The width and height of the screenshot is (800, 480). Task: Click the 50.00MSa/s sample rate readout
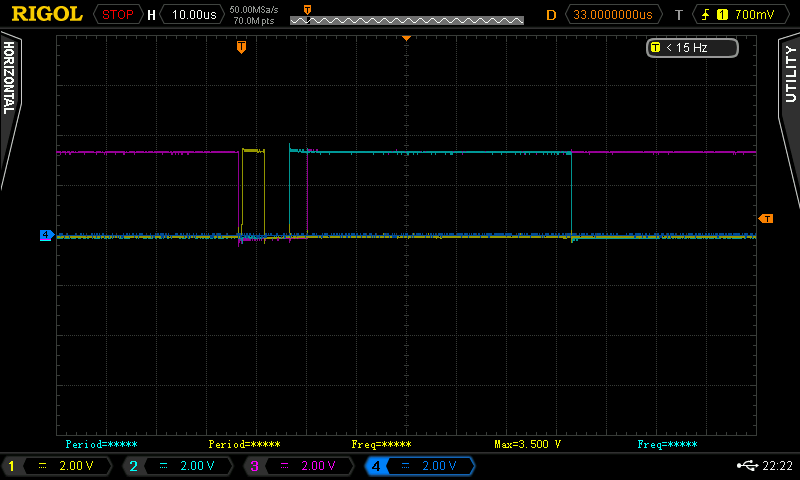point(254,9)
